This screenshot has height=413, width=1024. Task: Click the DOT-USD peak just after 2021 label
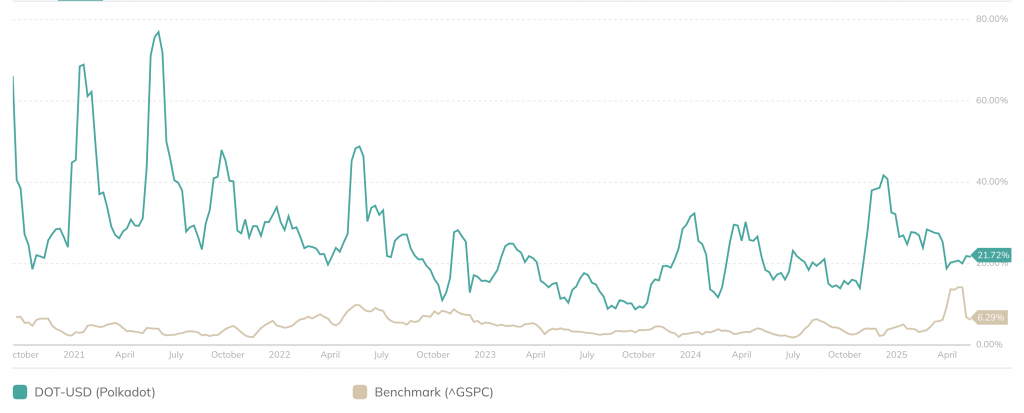(x=83, y=65)
